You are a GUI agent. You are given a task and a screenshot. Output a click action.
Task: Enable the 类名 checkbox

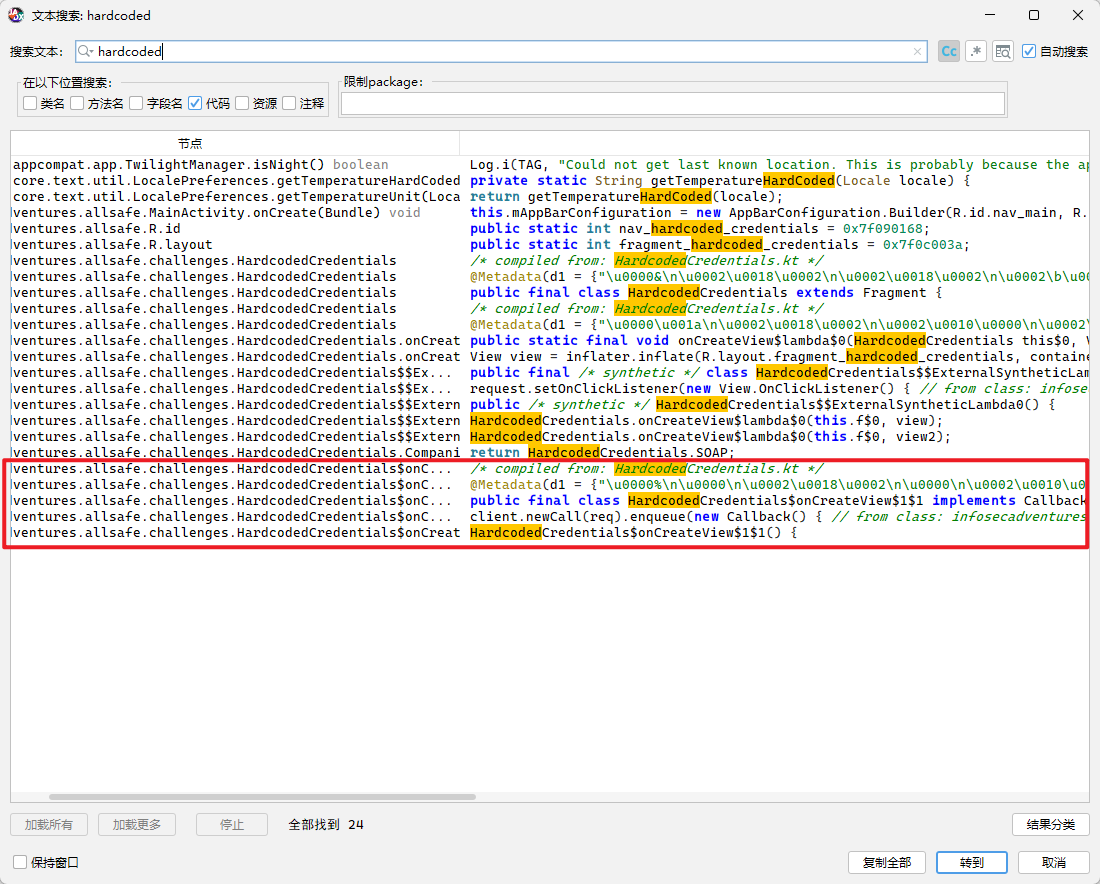tap(30, 103)
